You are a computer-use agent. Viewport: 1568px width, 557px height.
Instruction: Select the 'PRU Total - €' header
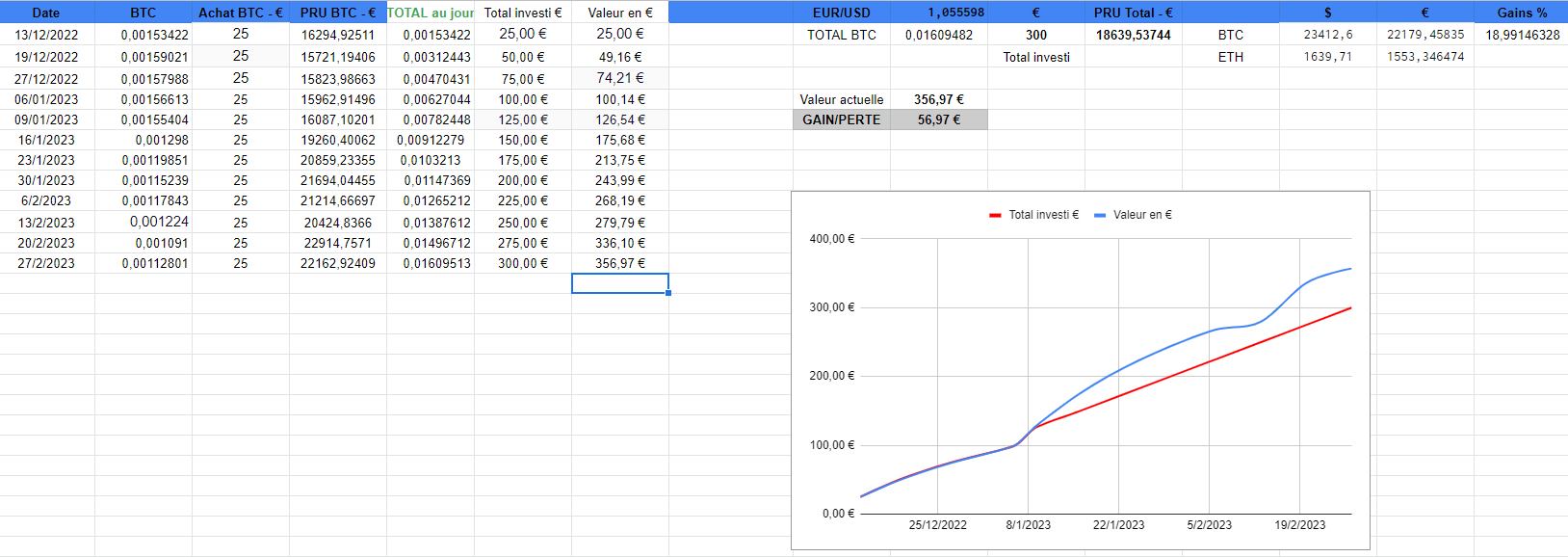click(x=1134, y=13)
